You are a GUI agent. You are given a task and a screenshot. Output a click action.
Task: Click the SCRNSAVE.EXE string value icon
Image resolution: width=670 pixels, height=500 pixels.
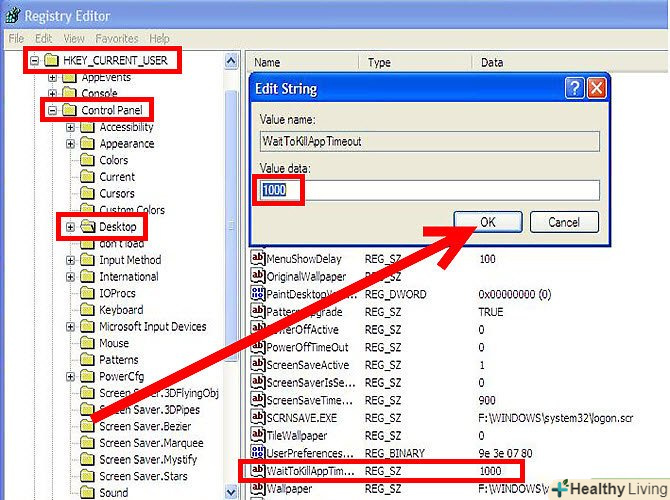[x=258, y=417]
